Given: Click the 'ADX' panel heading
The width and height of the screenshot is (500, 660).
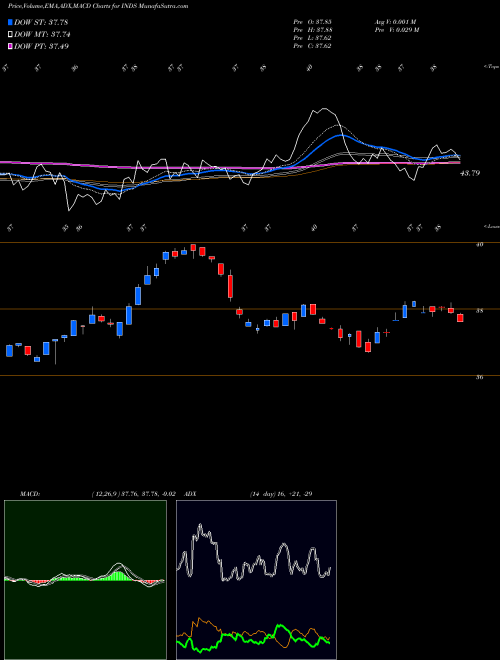Looking at the screenshot, I should tap(190, 494).
